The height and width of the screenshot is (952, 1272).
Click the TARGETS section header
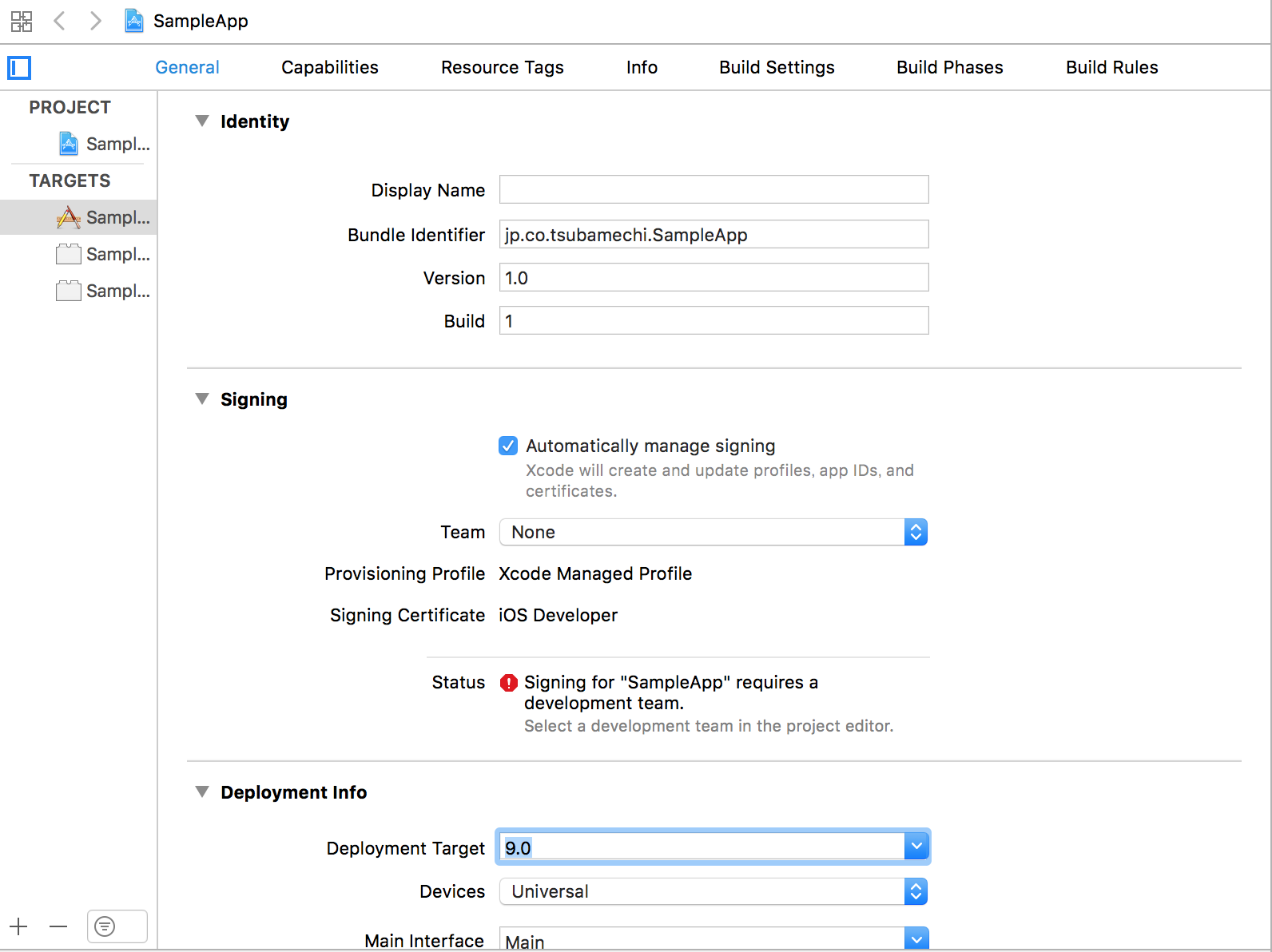click(70, 180)
